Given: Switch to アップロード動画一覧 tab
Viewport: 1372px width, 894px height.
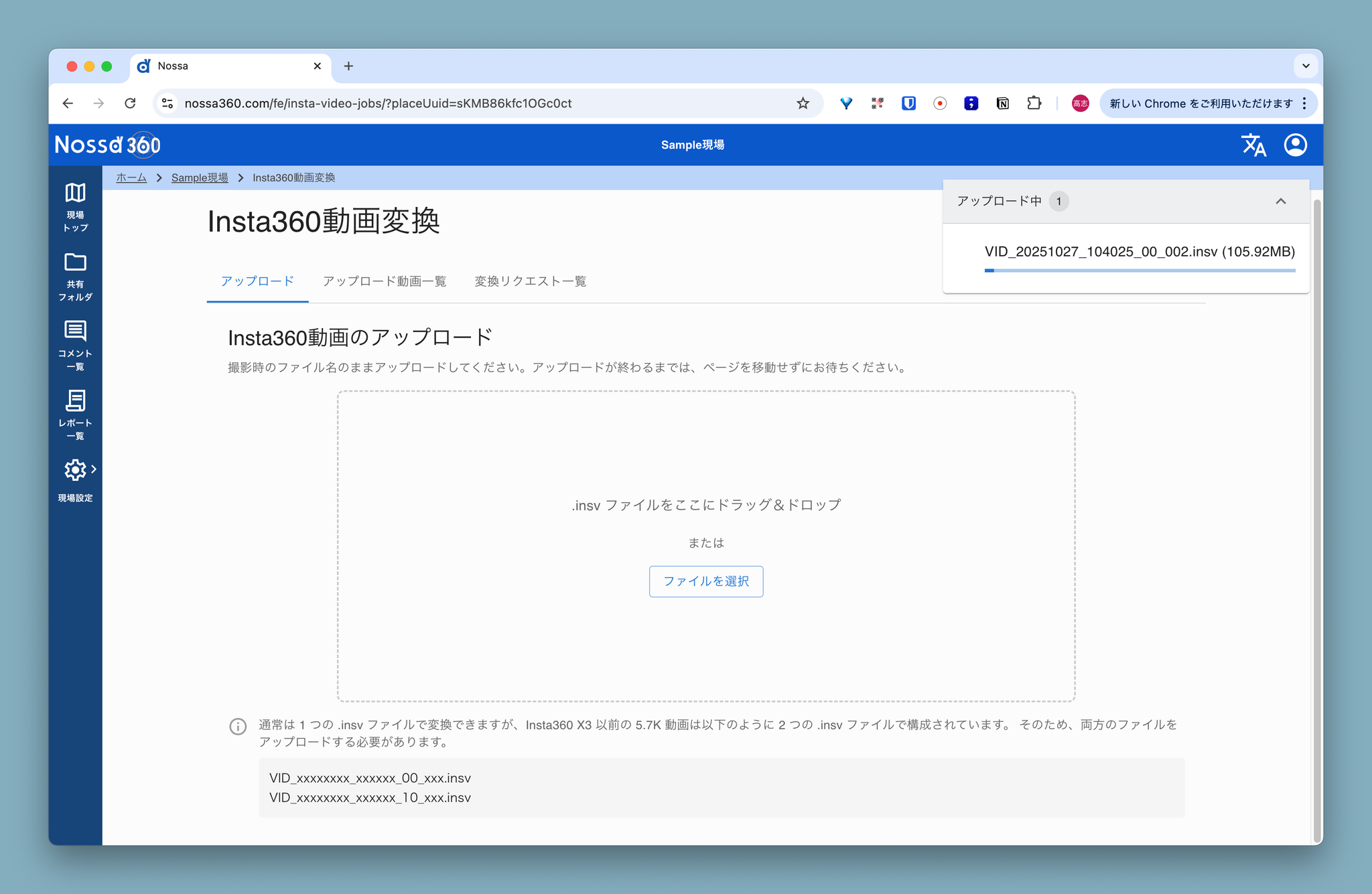Looking at the screenshot, I should (x=385, y=281).
